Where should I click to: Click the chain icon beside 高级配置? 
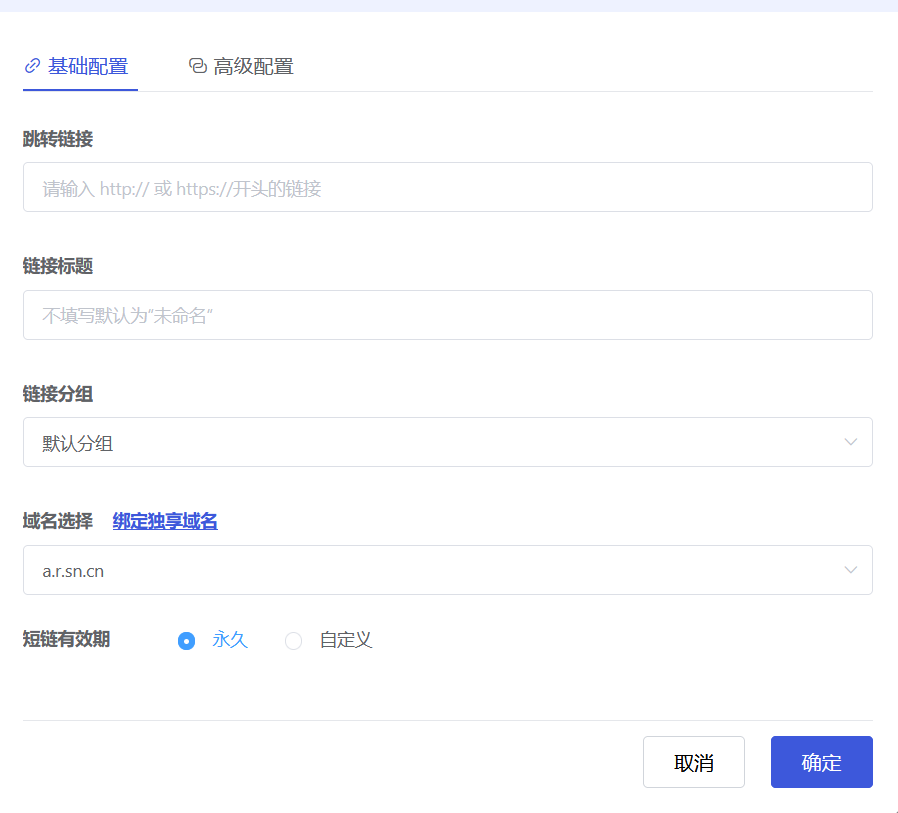(198, 66)
